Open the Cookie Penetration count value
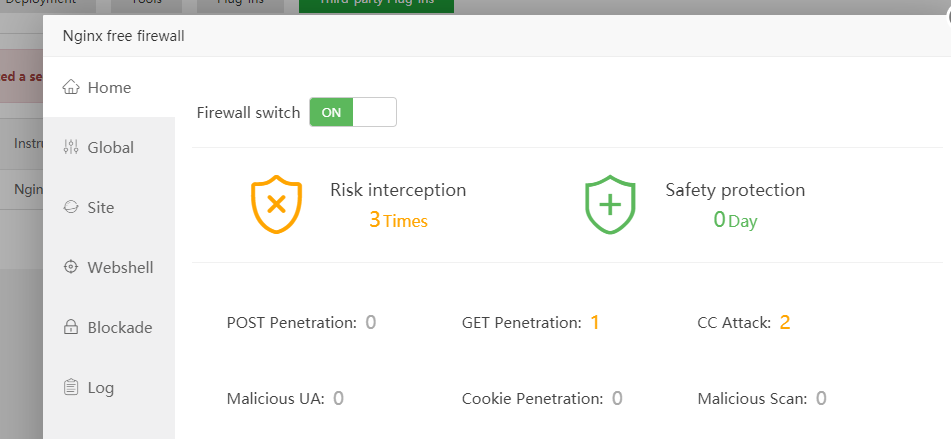Viewport: 951px width, 439px height. tap(617, 398)
